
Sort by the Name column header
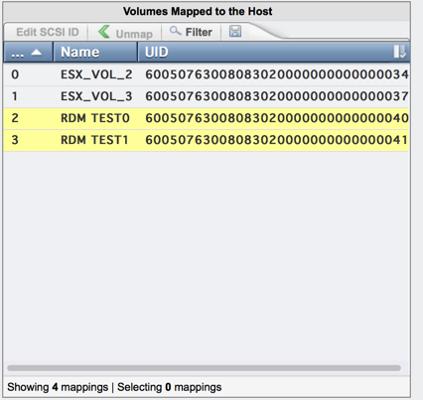click(x=95, y=52)
